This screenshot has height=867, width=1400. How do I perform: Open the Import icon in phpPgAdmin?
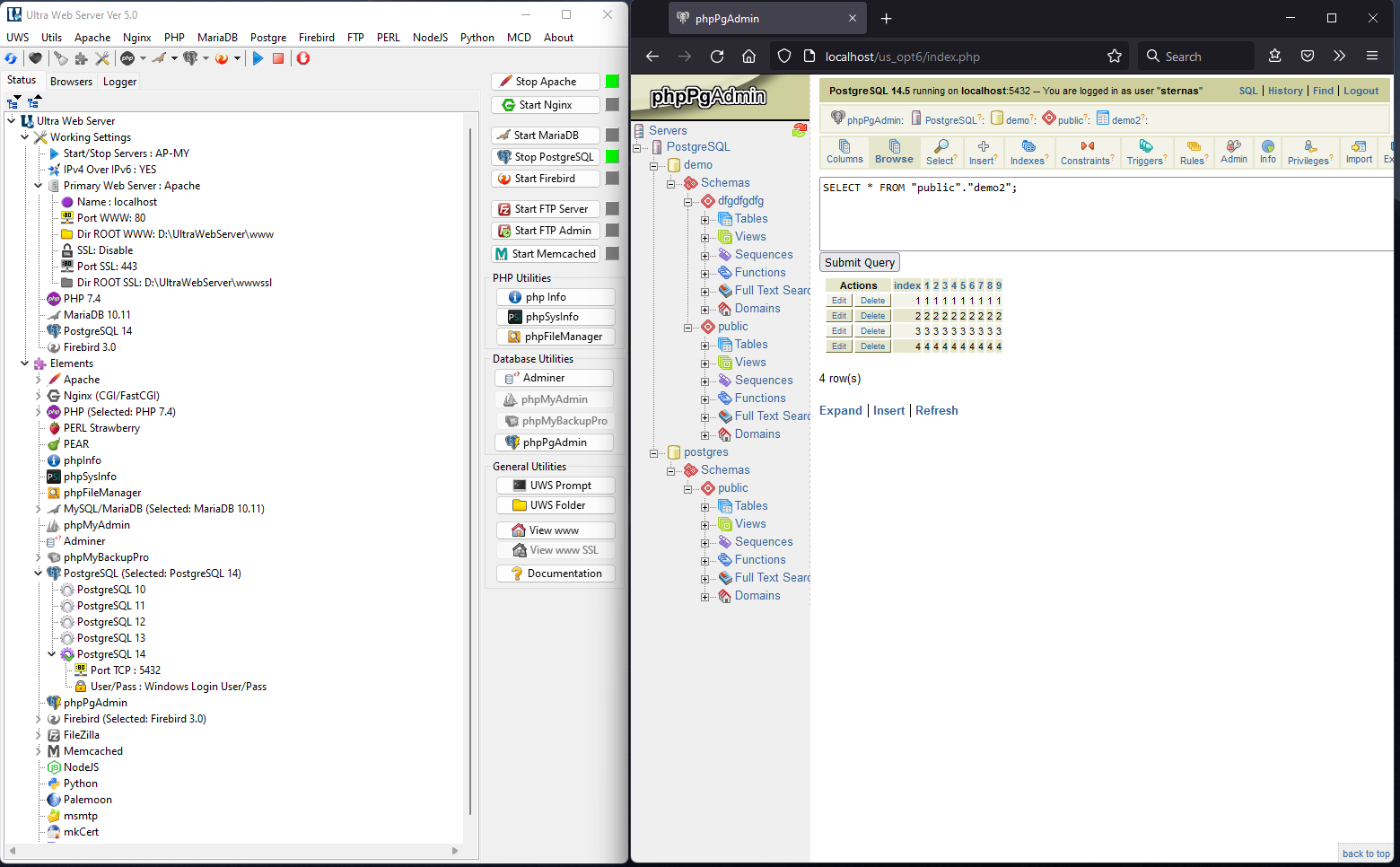click(x=1359, y=146)
